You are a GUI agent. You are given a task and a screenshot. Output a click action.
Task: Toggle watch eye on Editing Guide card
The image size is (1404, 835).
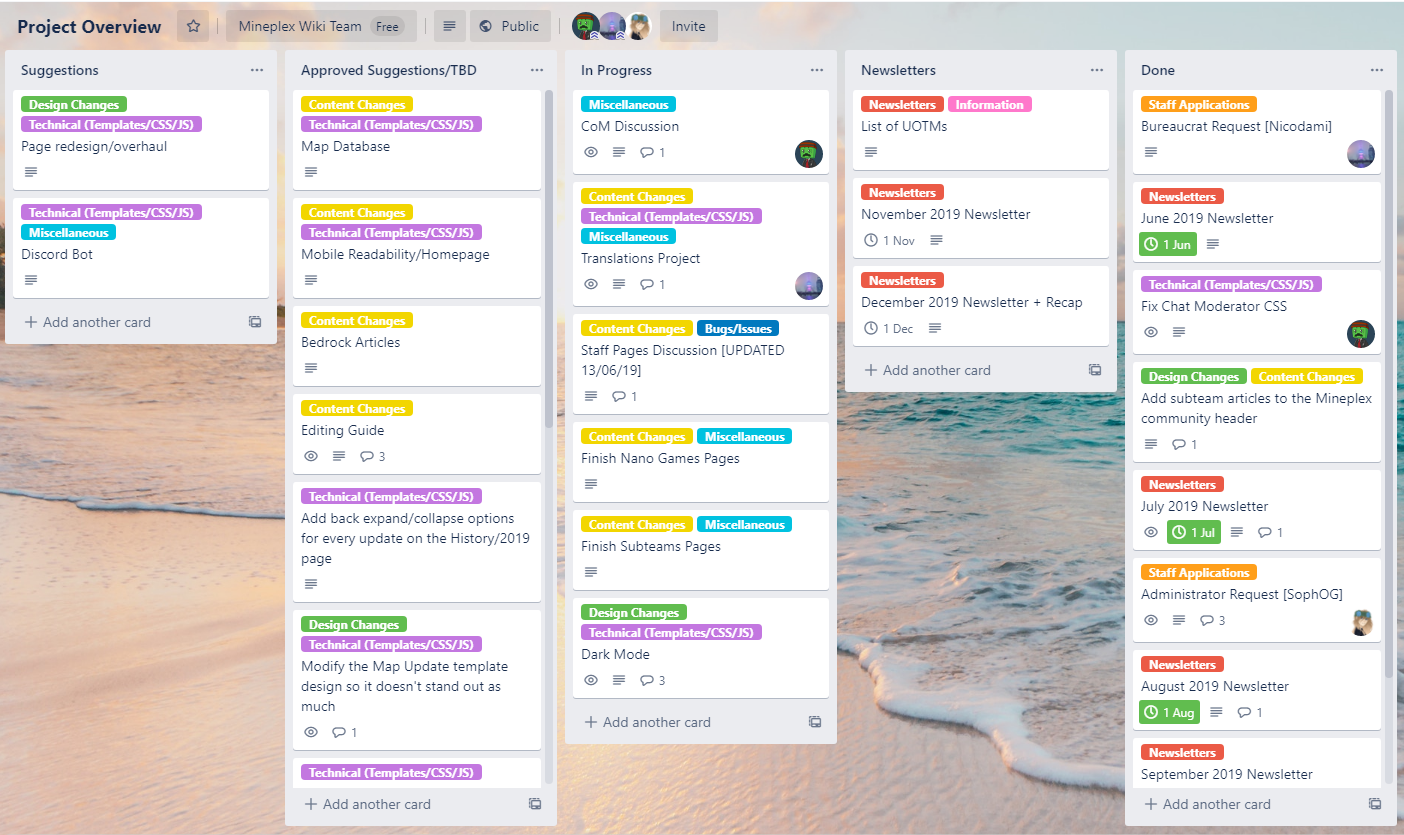coord(311,456)
